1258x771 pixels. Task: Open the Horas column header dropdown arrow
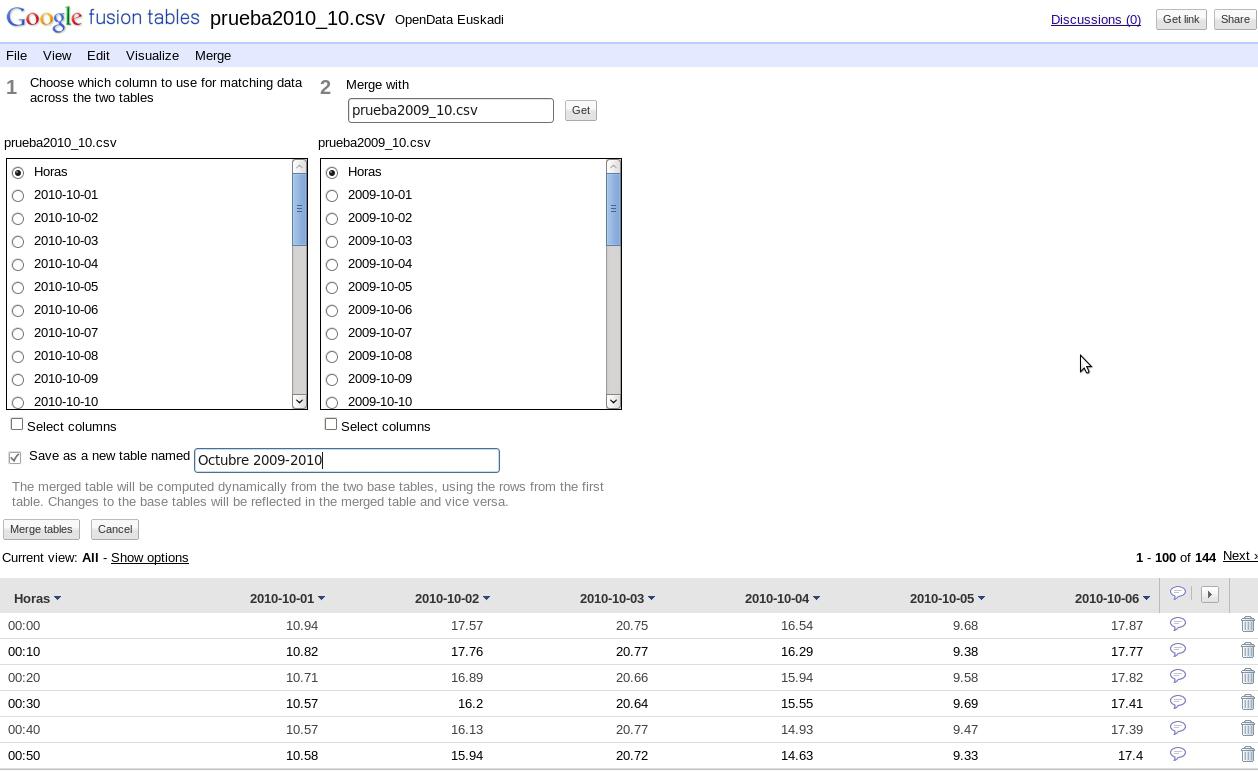pos(57,599)
